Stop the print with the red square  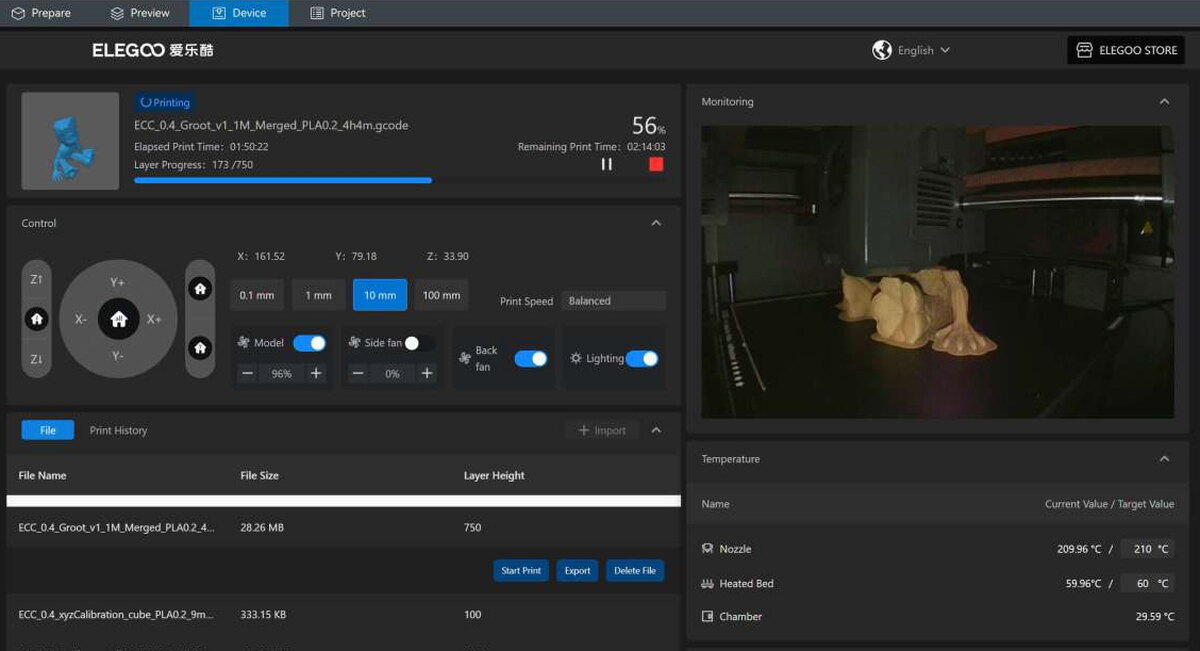(656, 164)
